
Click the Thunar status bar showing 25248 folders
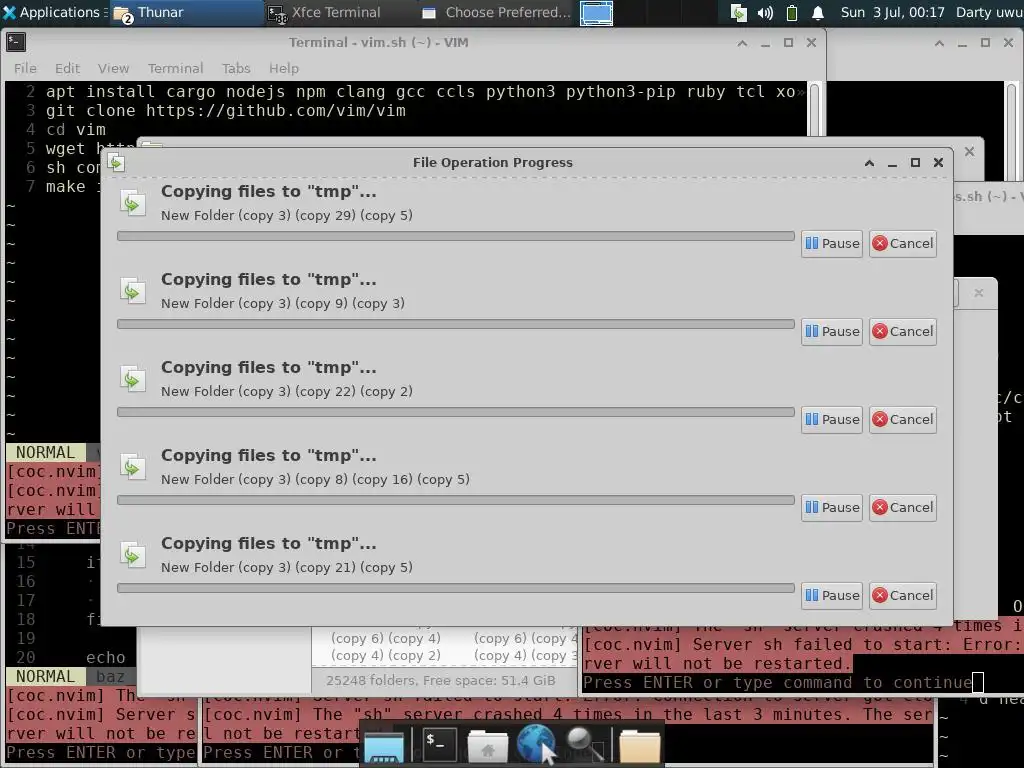[x=441, y=680]
